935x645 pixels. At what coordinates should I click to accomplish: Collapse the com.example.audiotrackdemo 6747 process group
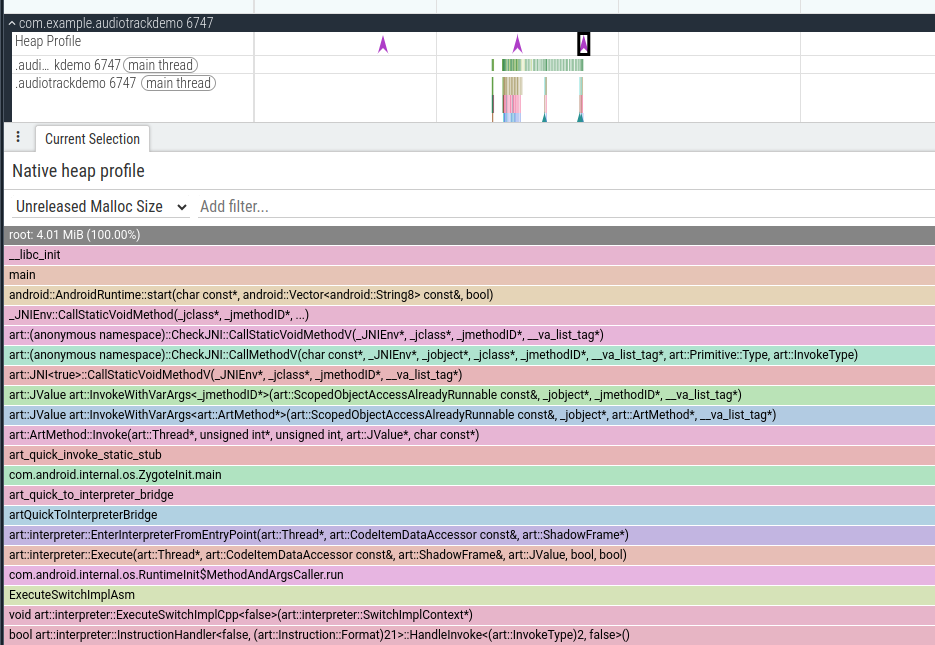pyautogui.click(x=12, y=23)
